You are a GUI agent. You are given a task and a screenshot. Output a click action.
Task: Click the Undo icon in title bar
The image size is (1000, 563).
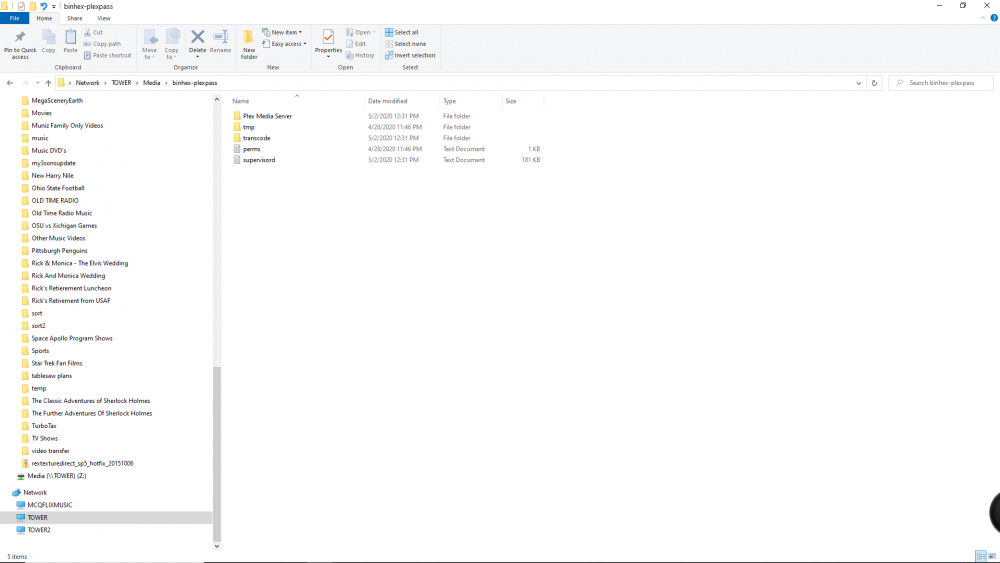[x=43, y=6]
